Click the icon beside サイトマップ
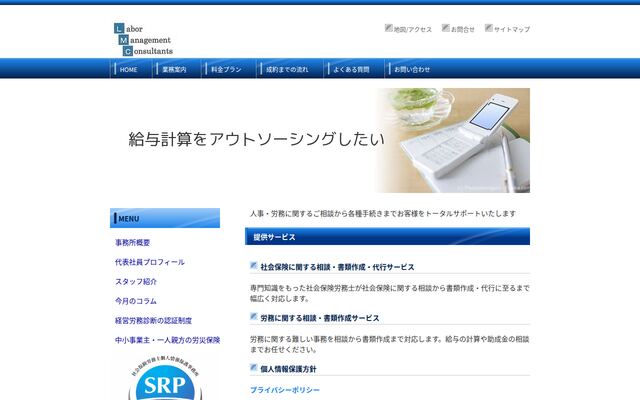The height and width of the screenshot is (400, 640). point(489,28)
